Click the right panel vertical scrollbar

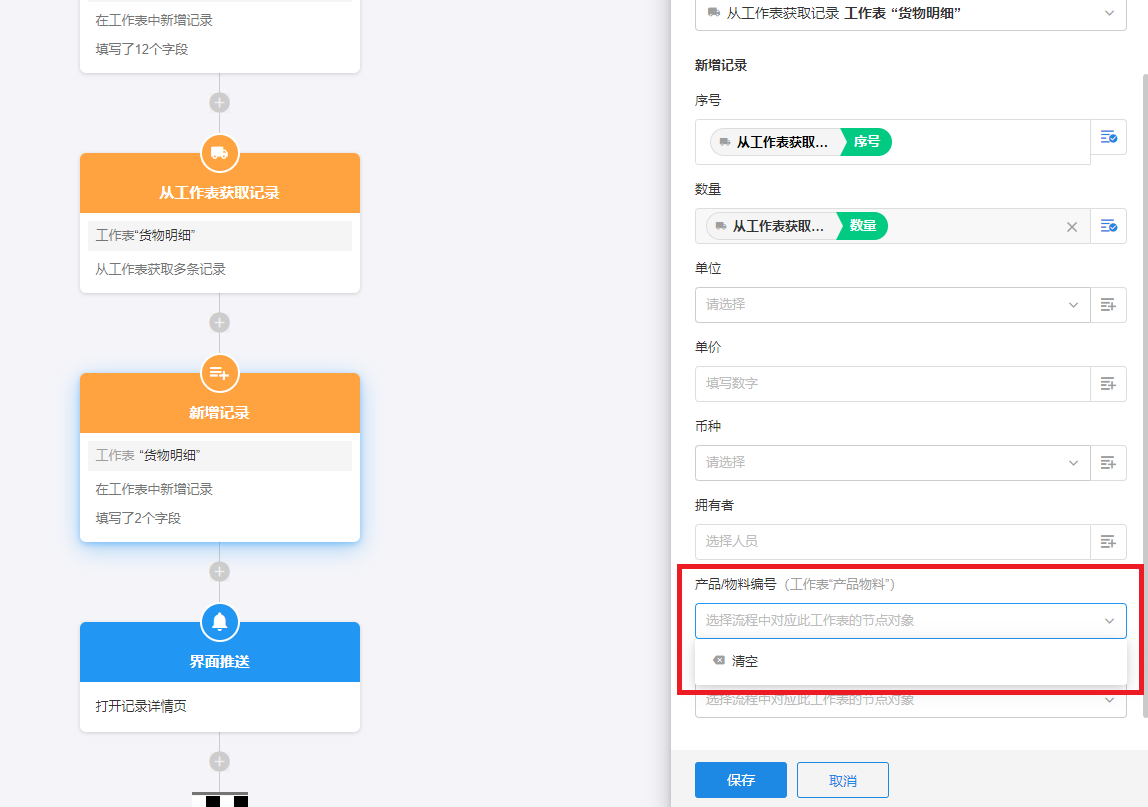1144,395
